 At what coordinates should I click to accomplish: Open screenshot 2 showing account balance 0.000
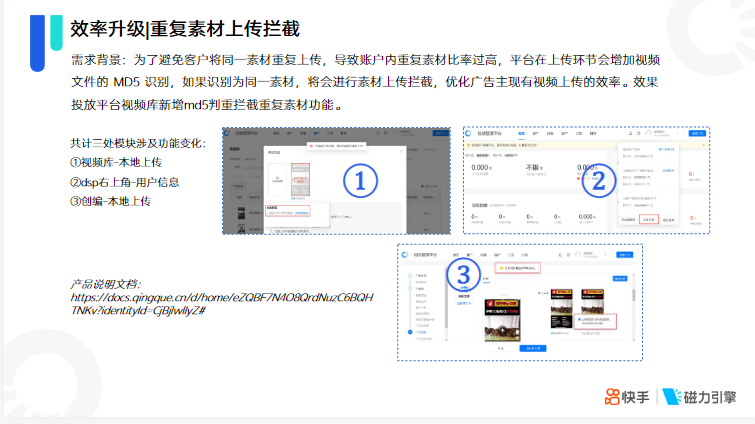point(586,180)
